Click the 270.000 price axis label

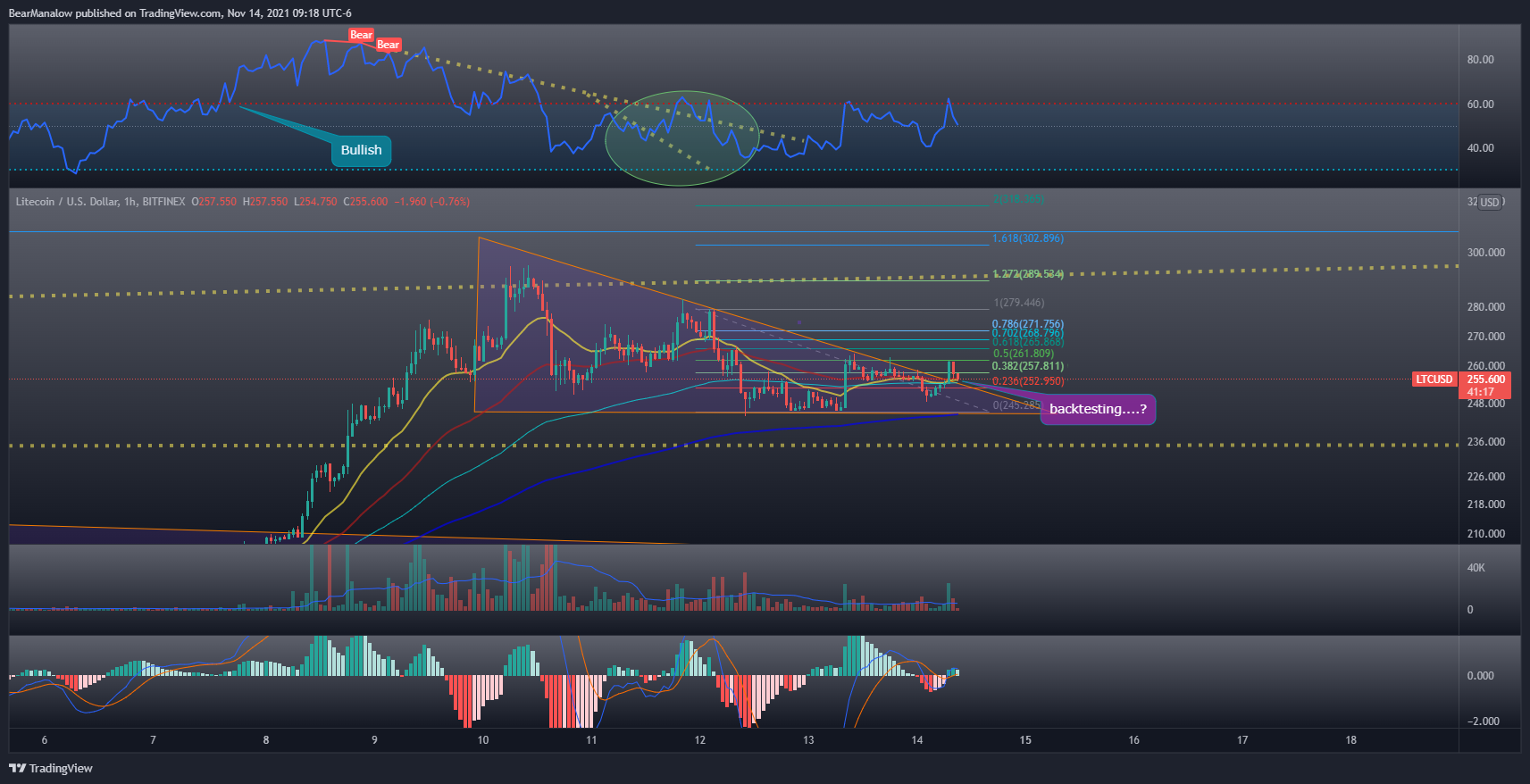[1485, 337]
